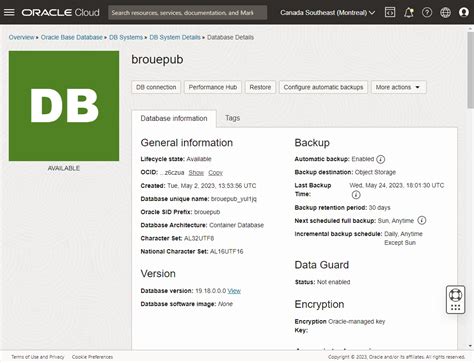
Task: Select 'Object Storage' backup destination value
Action: coord(375,172)
